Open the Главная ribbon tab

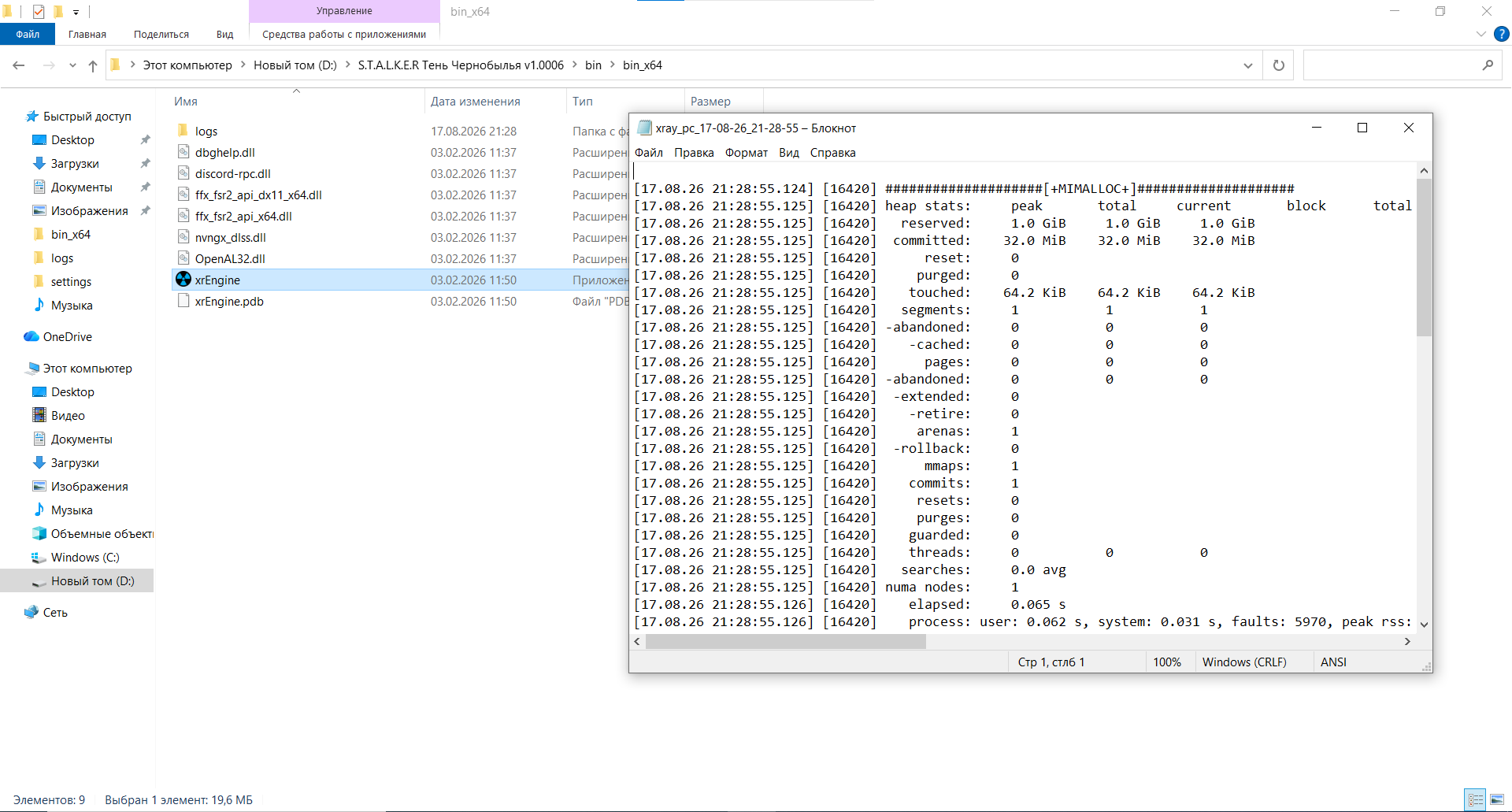87,34
